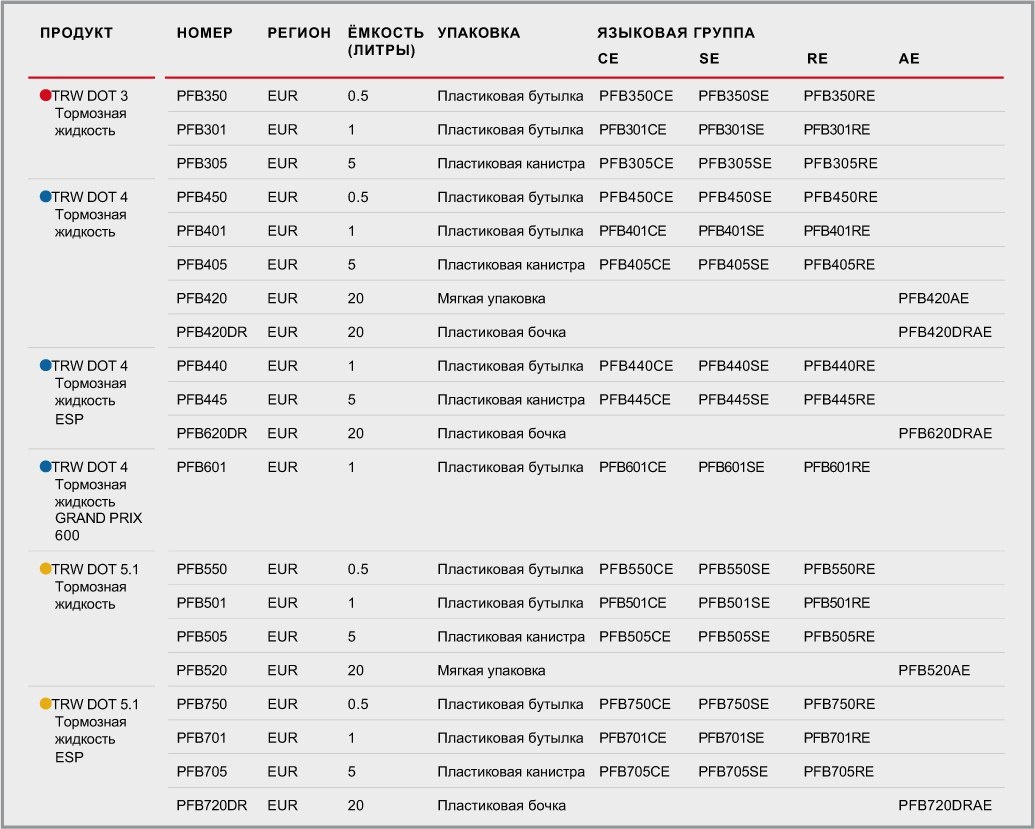Select part number PFB350 in НОМЕР column
This screenshot has height=829, width=1035.
coord(201,96)
